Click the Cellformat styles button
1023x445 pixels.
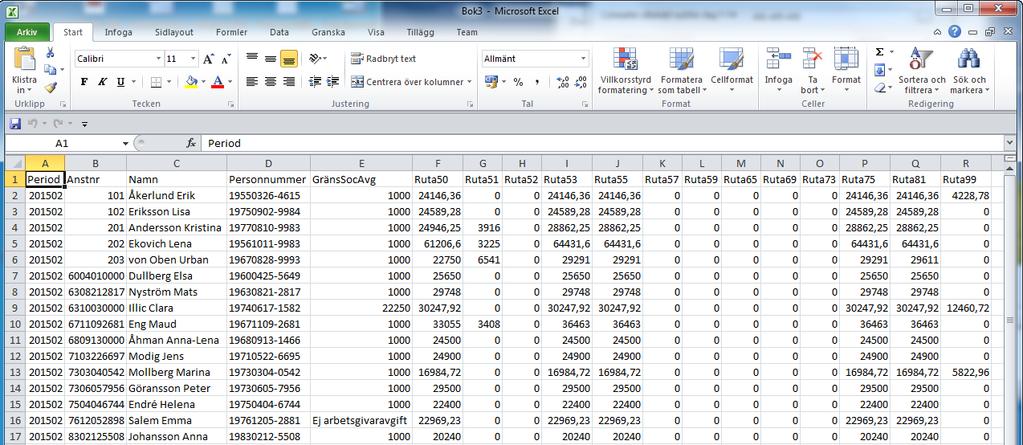(x=732, y=71)
